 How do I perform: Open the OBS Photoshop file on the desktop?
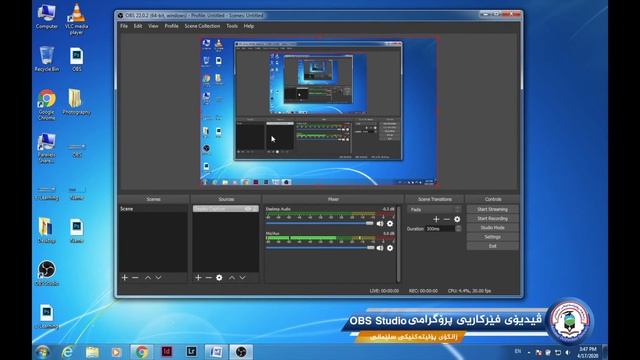click(x=76, y=60)
